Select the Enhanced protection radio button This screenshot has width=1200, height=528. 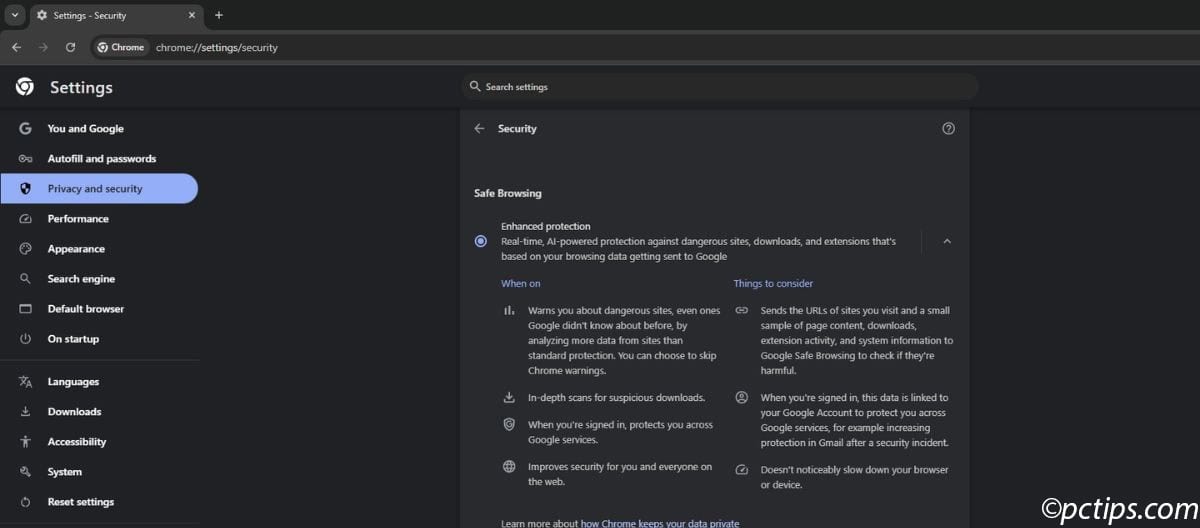(x=481, y=241)
